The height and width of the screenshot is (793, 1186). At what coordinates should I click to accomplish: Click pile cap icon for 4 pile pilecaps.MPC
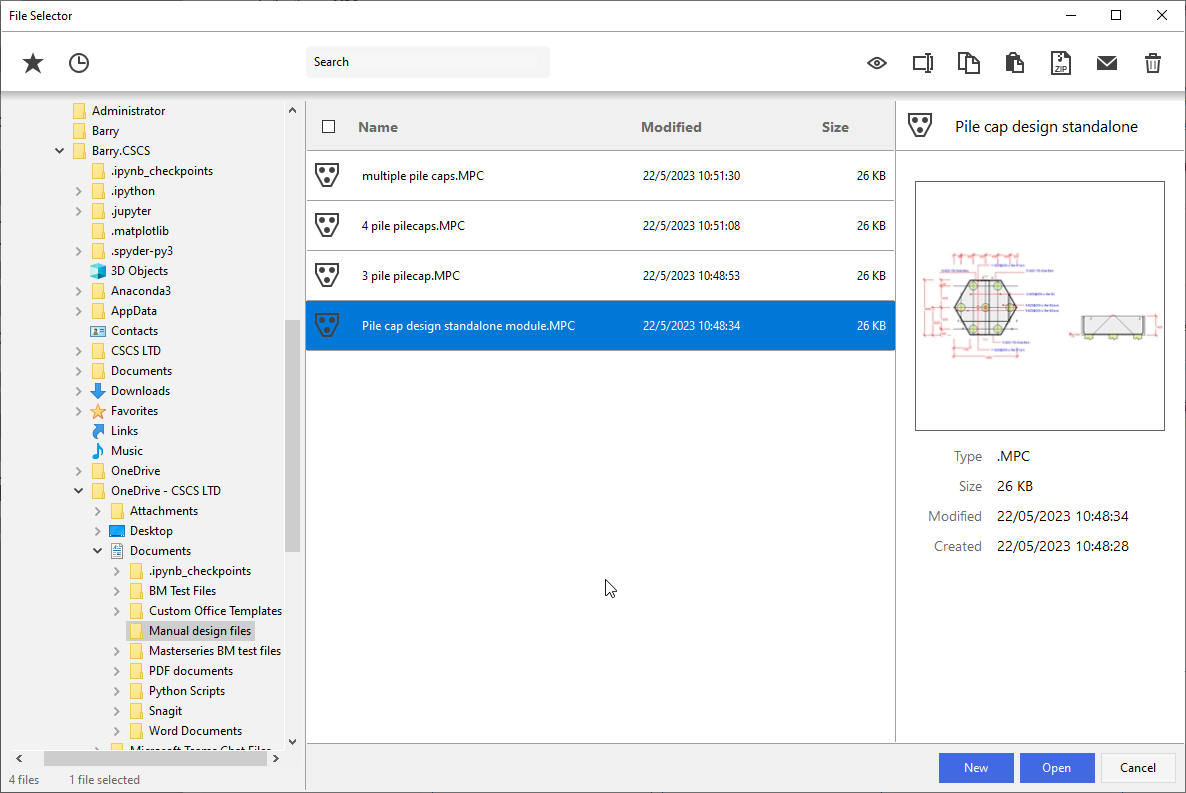[x=327, y=225]
